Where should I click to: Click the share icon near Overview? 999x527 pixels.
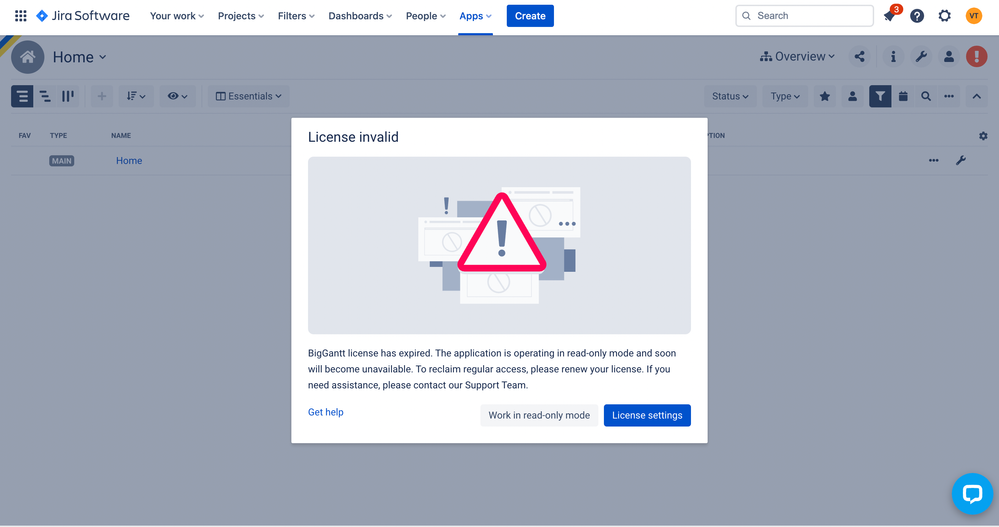click(859, 57)
